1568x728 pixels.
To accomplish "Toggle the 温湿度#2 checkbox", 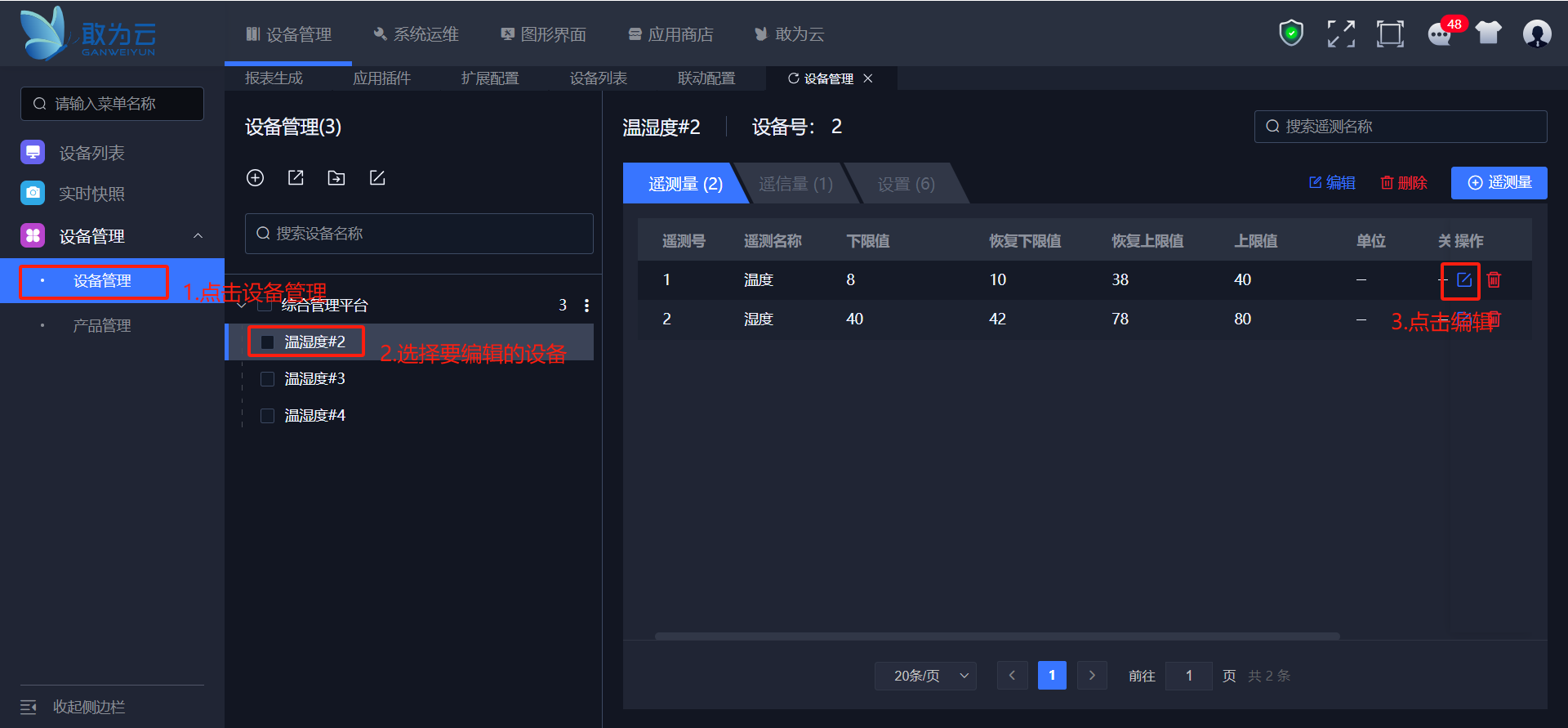I will (x=267, y=342).
